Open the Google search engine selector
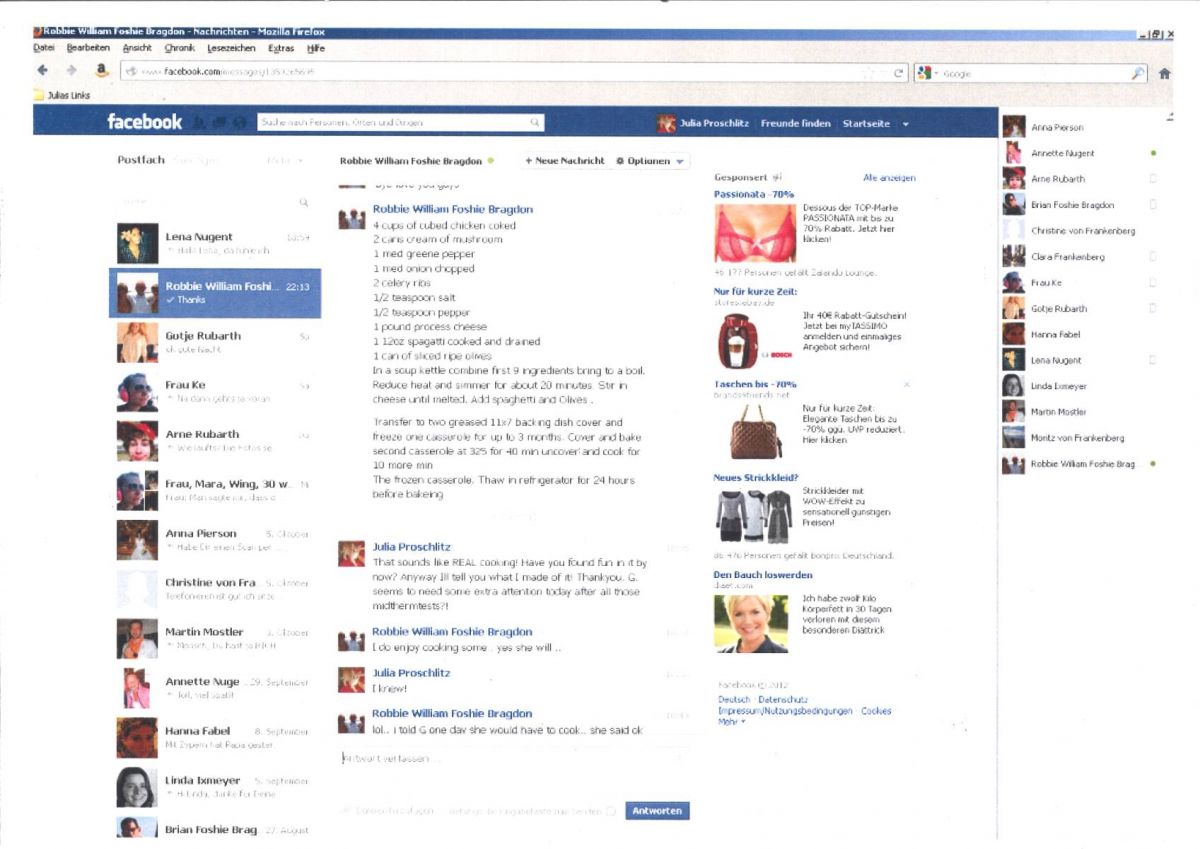Image resolution: width=1200 pixels, height=849 pixels. [926, 73]
